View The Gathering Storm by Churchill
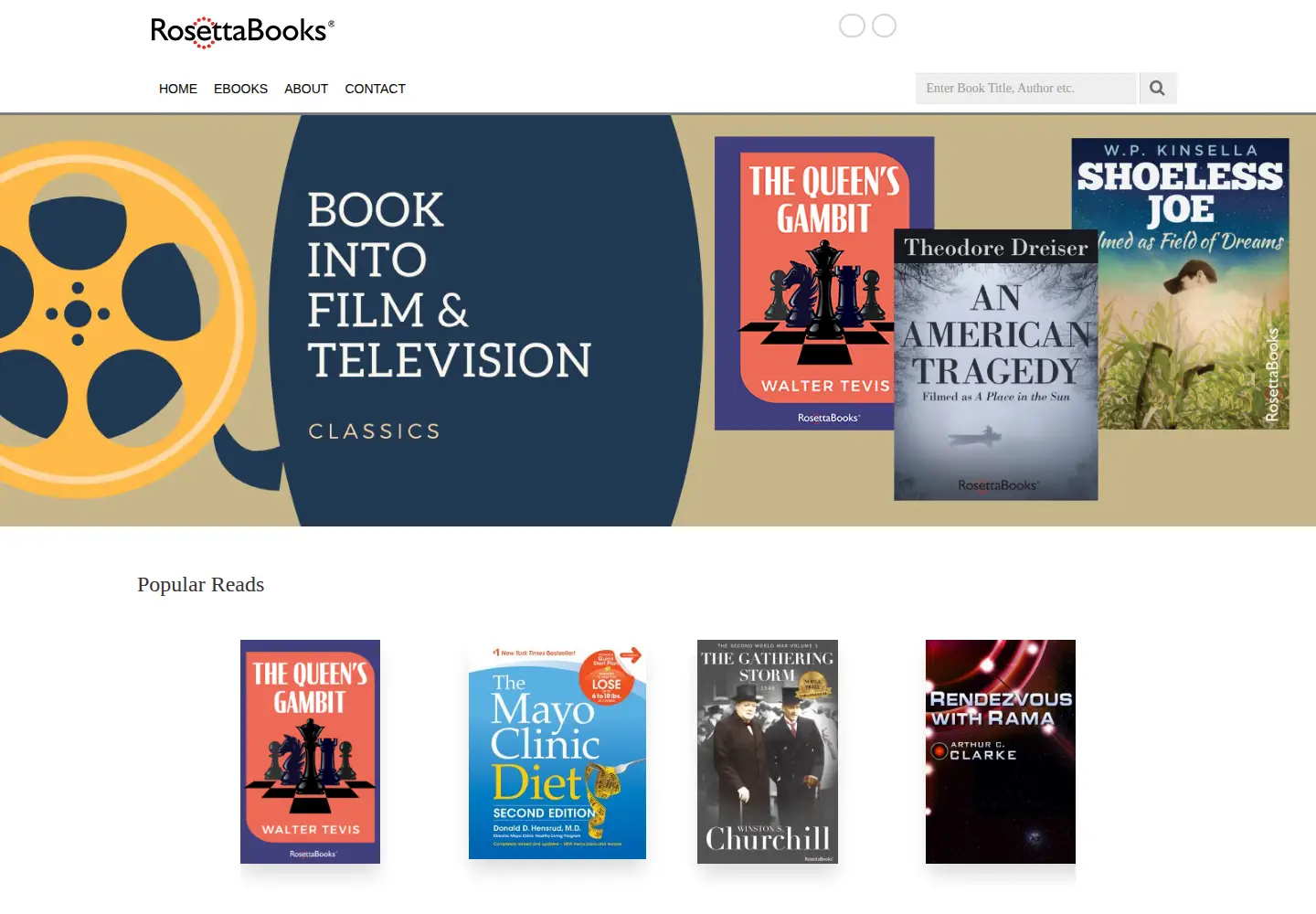Image resolution: width=1316 pixels, height=914 pixels. [768, 751]
